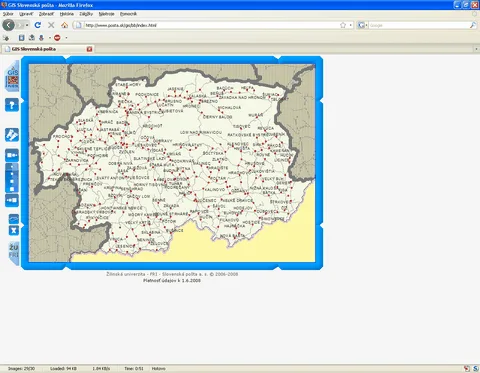
Task: Click the 1.84 KB/s speed status entry
Action: (101, 368)
